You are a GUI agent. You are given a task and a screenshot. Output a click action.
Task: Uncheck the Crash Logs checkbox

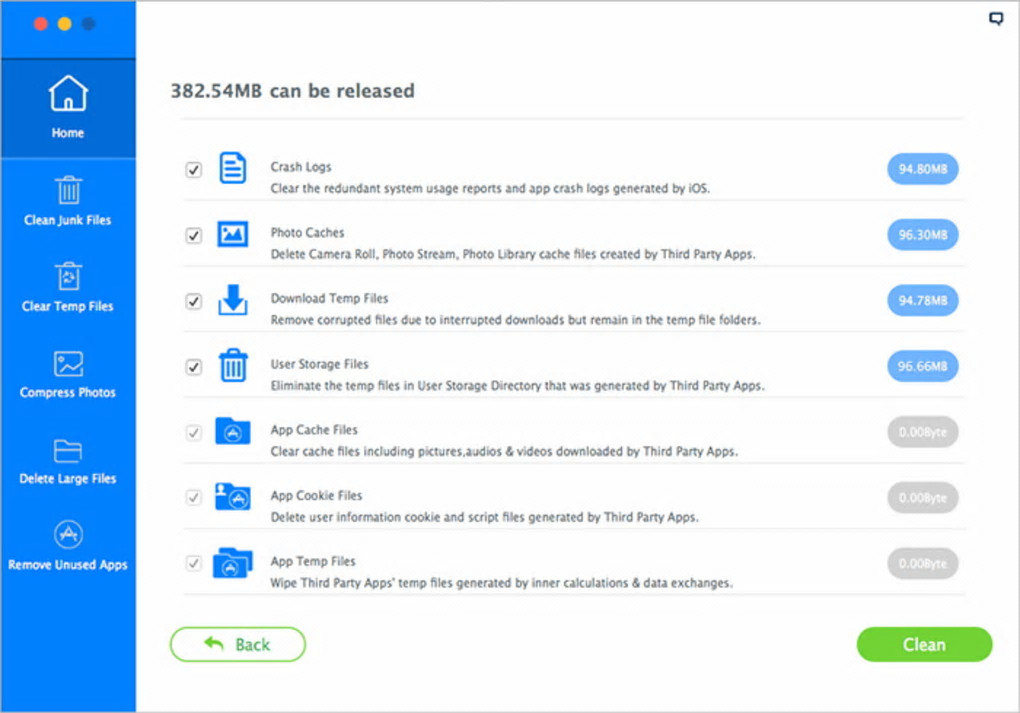[x=194, y=170]
